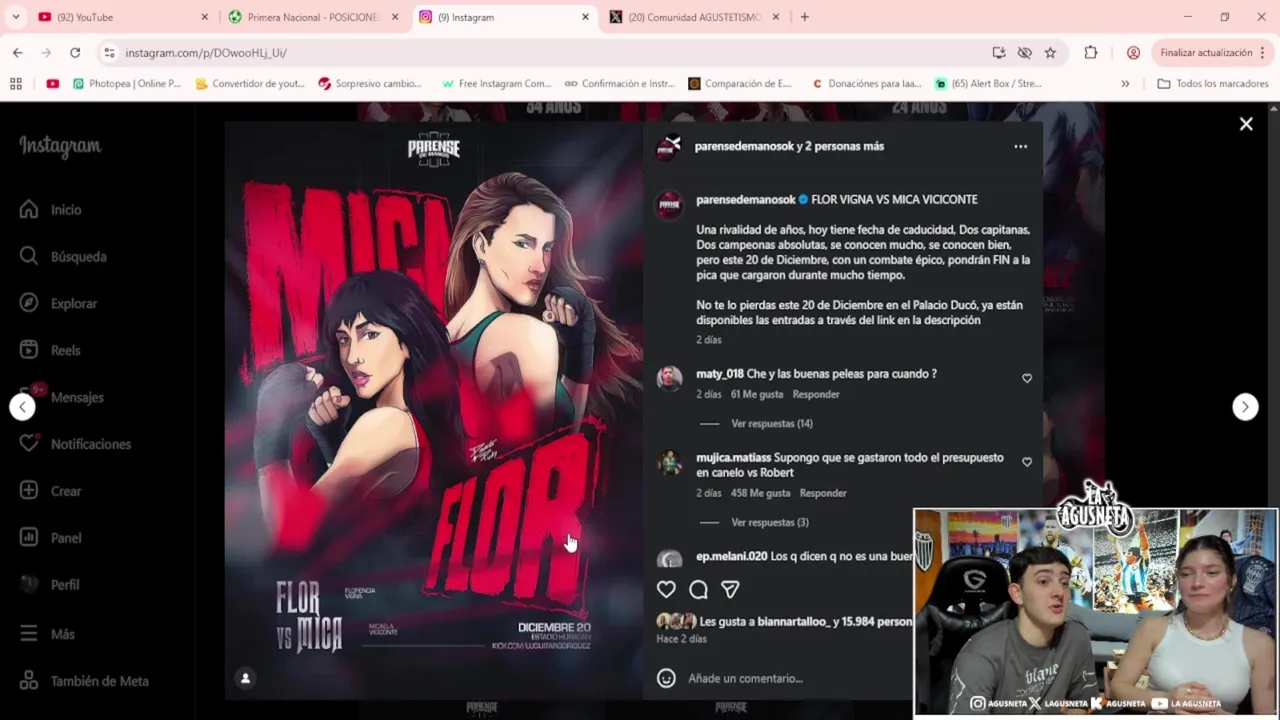Open the tab search dropdown
Viewport: 1280px width, 720px height.
coord(15,17)
